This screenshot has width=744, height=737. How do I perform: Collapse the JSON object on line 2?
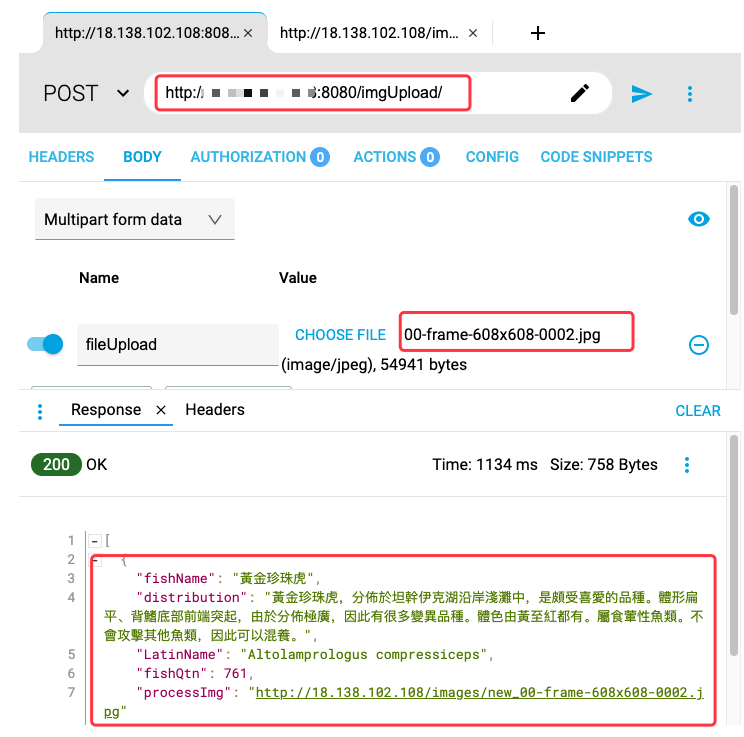96,560
